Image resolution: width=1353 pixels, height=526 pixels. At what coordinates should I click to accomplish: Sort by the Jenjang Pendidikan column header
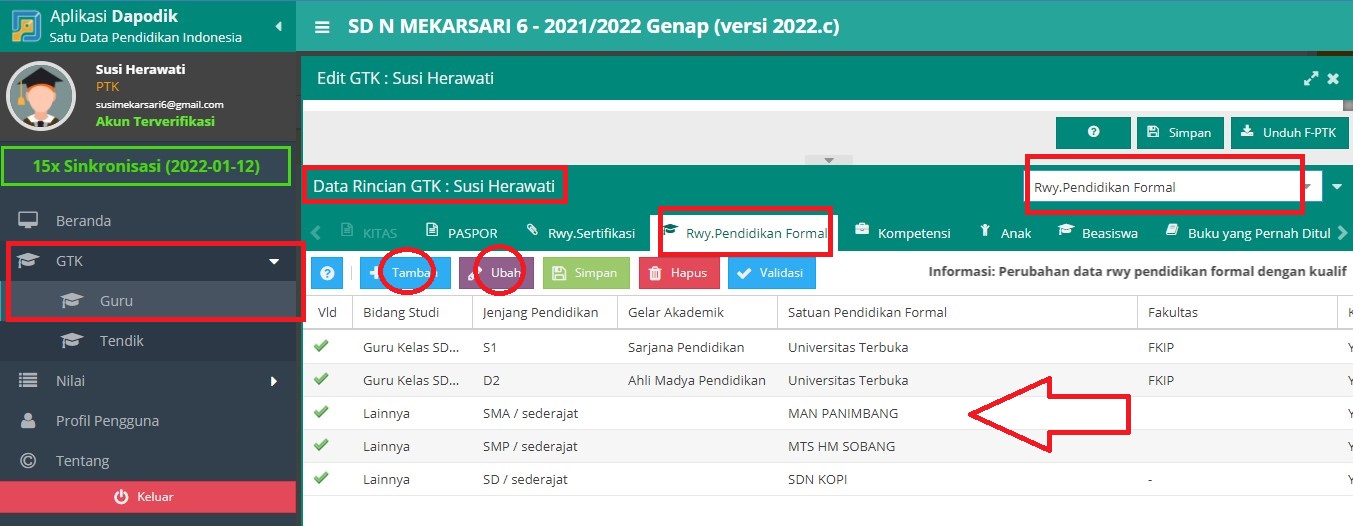click(544, 312)
